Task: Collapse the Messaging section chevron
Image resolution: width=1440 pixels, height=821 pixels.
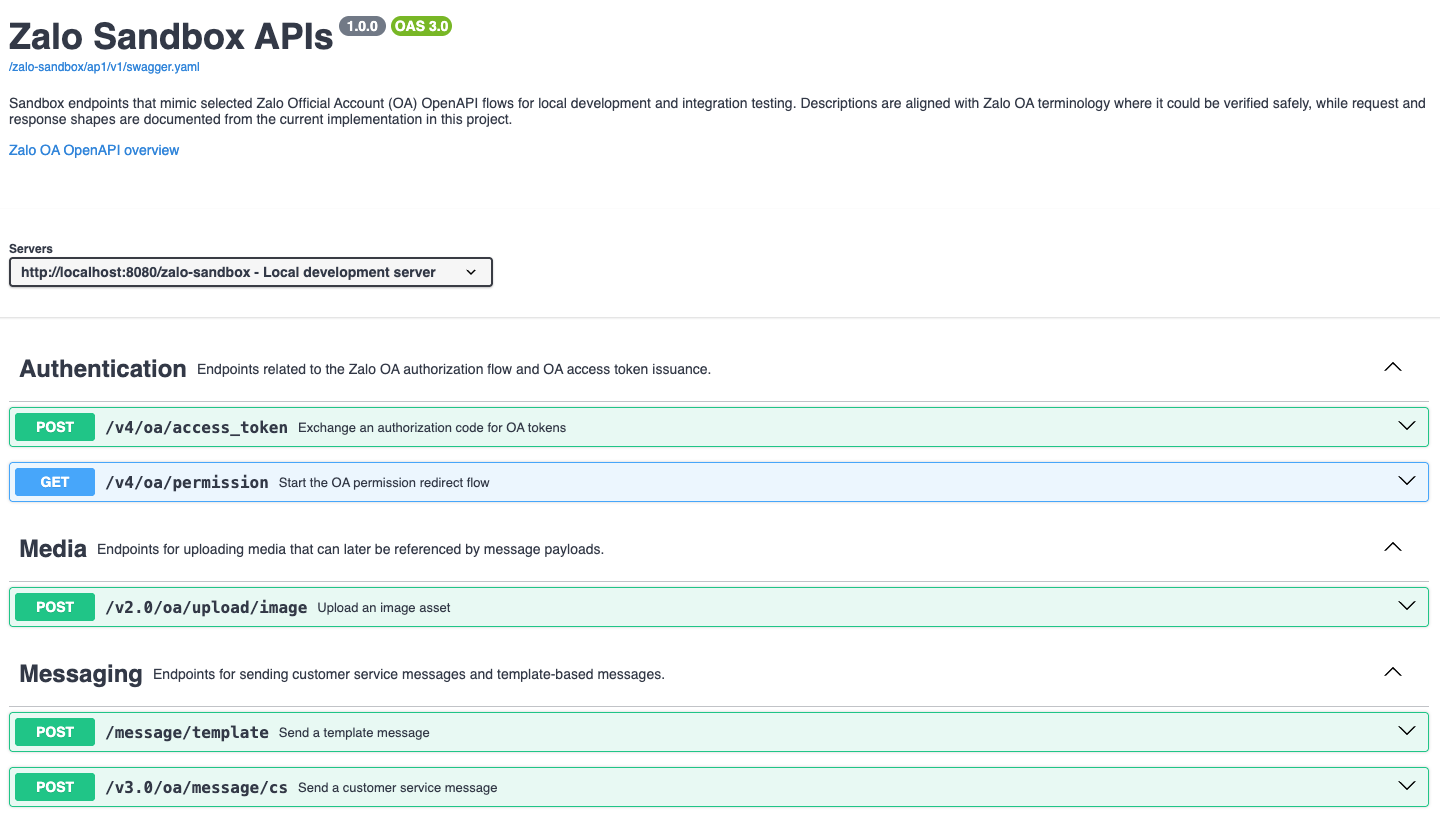Action: (x=1392, y=673)
